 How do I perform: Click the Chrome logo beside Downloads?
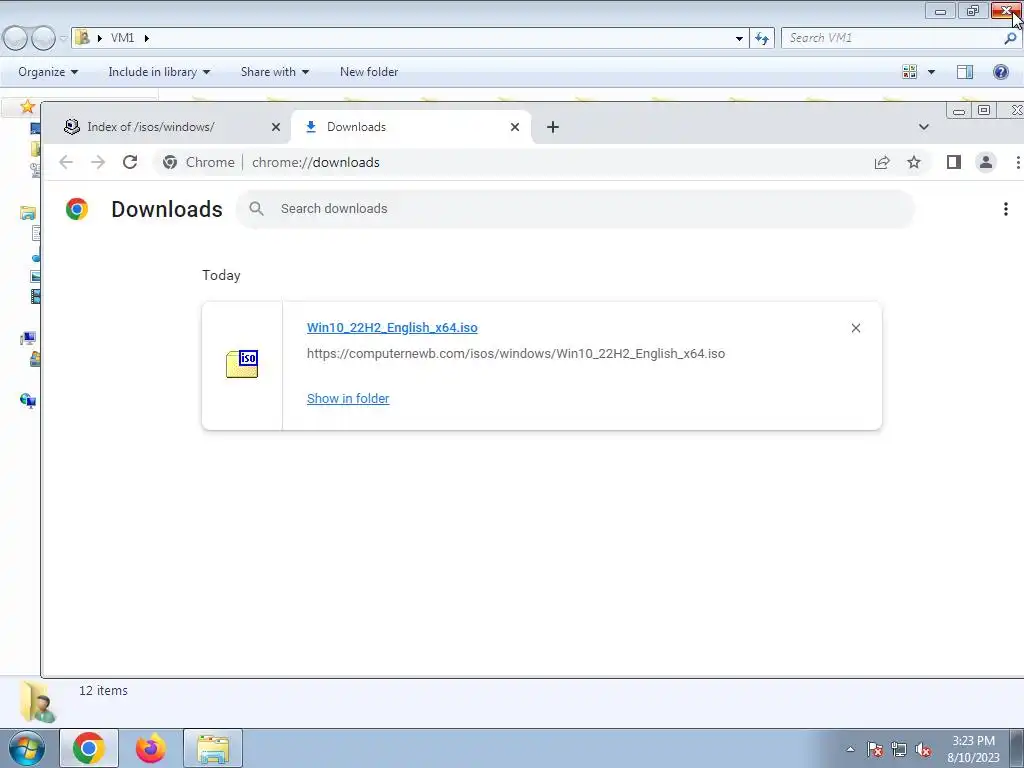pyautogui.click(x=76, y=209)
